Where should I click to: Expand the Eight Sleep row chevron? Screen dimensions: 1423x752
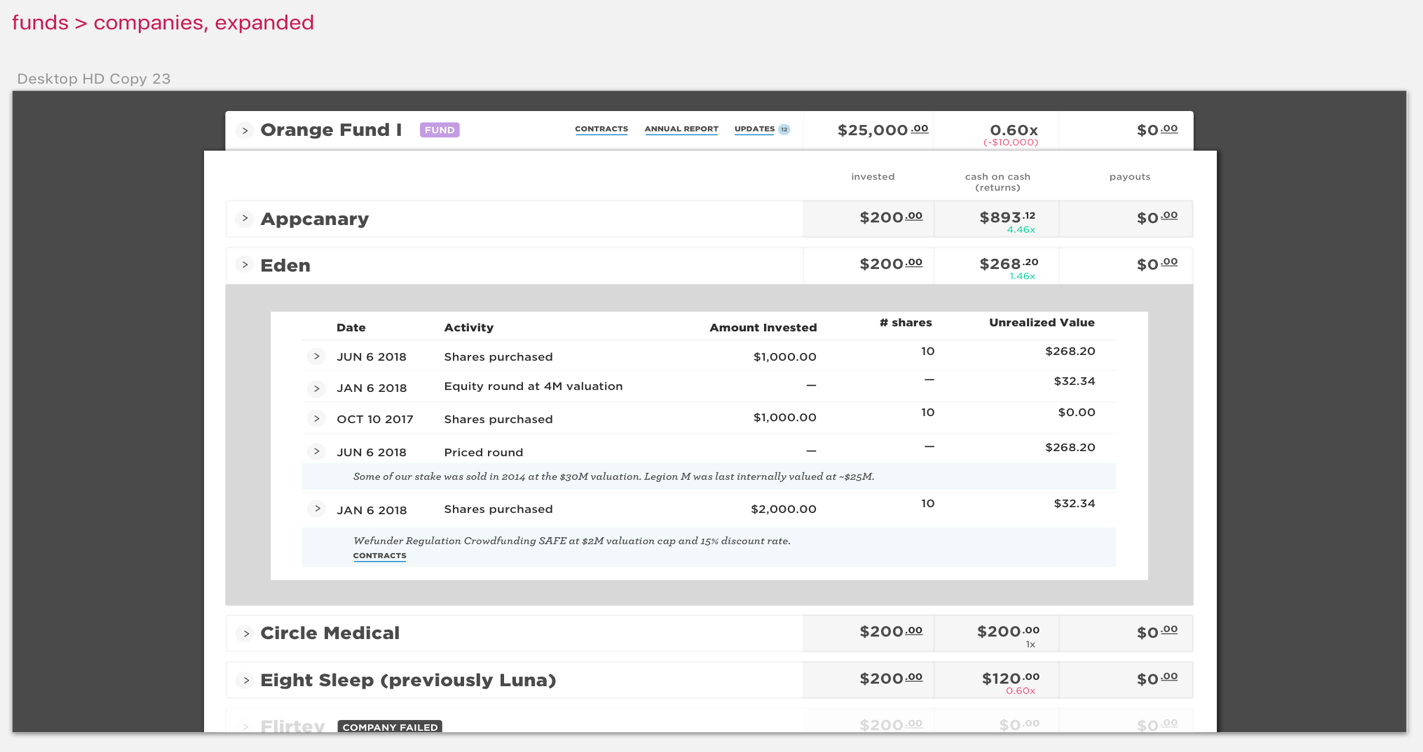245,680
